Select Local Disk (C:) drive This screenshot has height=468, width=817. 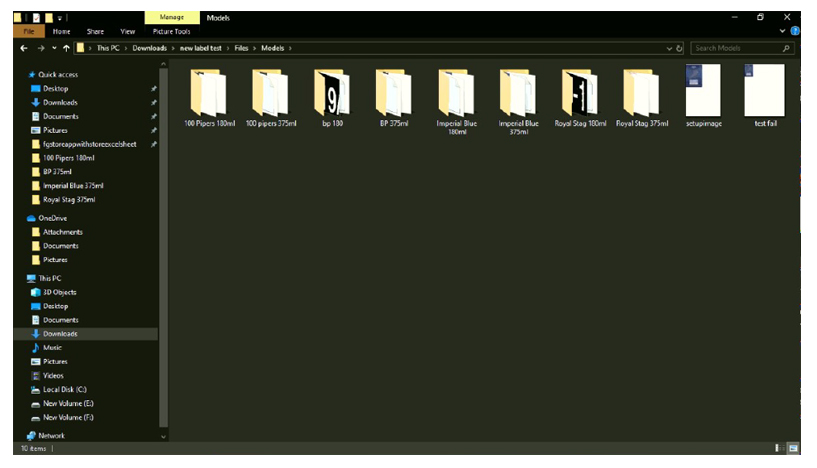[x=64, y=389]
